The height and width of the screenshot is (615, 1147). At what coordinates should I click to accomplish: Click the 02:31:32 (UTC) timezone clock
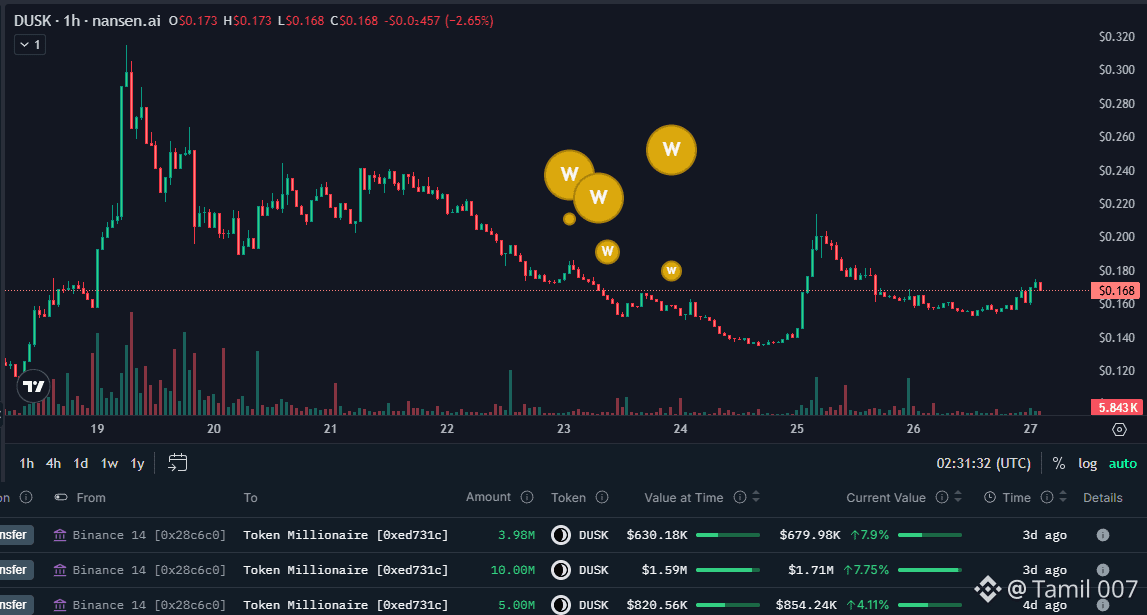983,464
